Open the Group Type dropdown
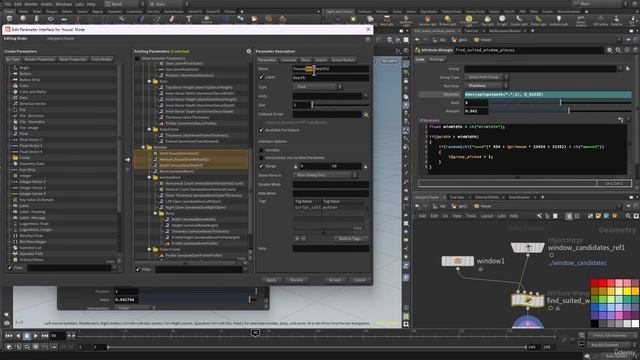The width and height of the screenshot is (640, 360). (487, 77)
